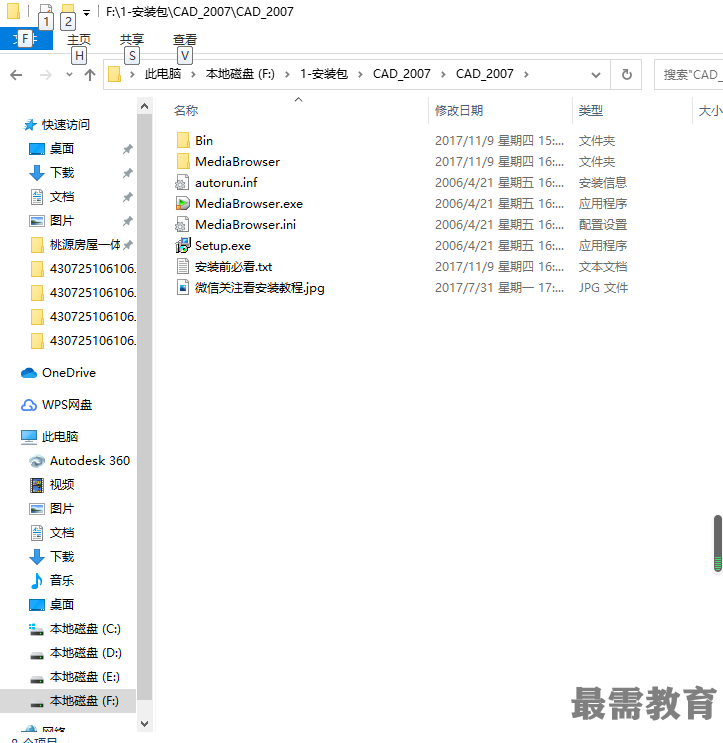Open the 桃源房屋一体 pinned folder
723x743 pixels.
(x=85, y=245)
